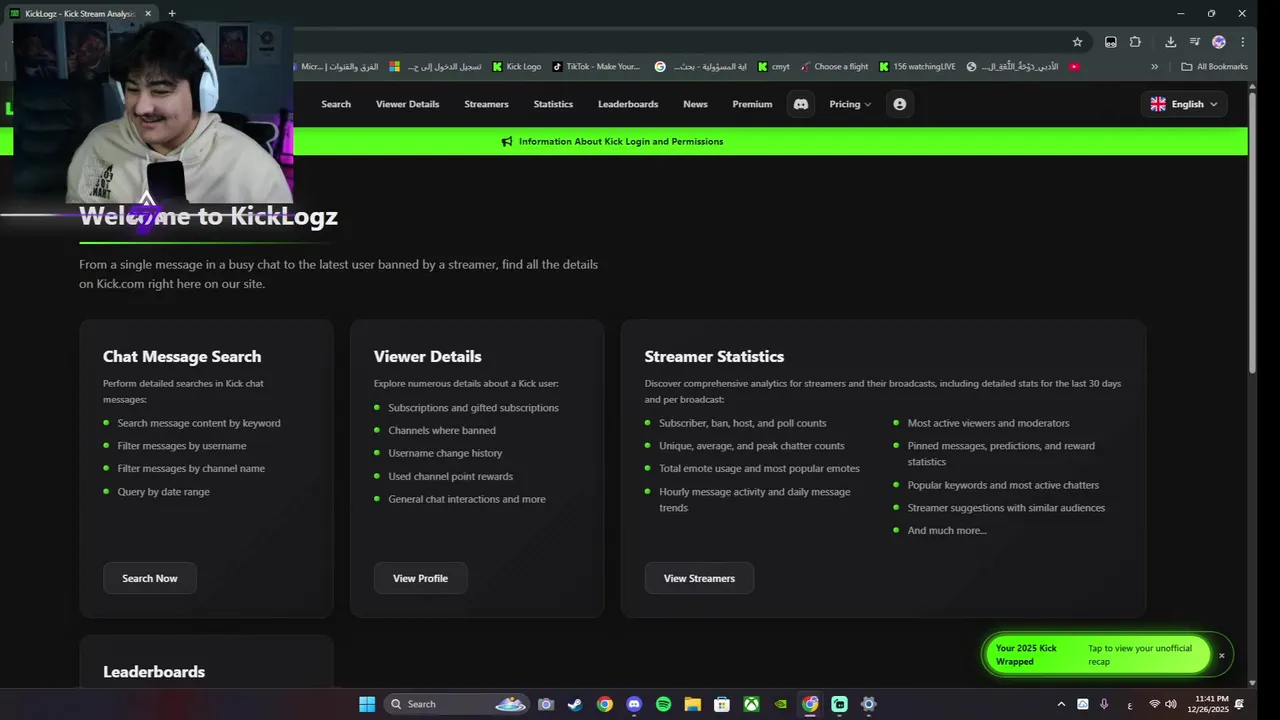The height and width of the screenshot is (720, 1280).
Task: Open the Discord icon in site navigation
Action: coord(800,104)
